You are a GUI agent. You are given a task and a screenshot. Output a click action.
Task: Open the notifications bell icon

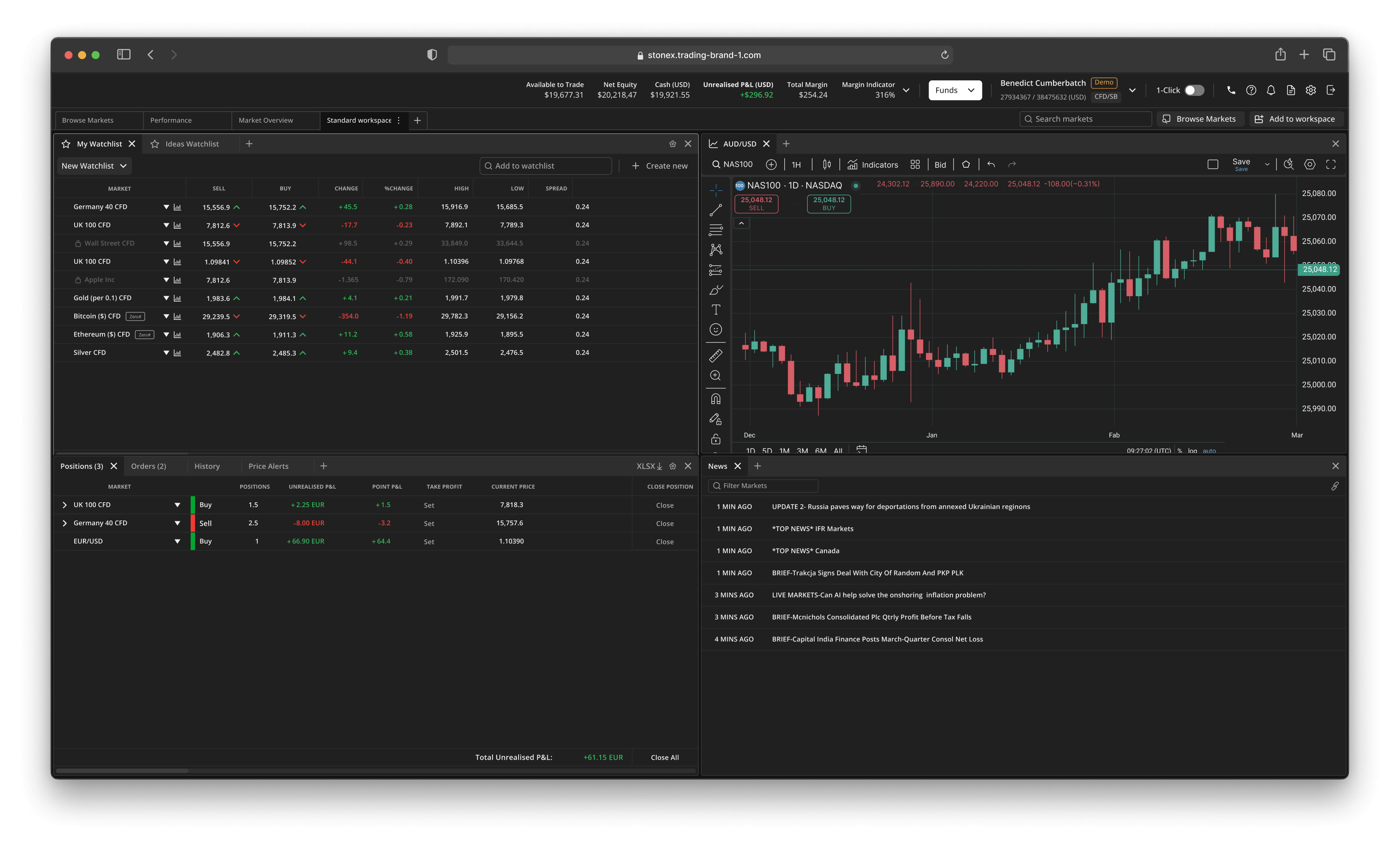[x=1271, y=90]
